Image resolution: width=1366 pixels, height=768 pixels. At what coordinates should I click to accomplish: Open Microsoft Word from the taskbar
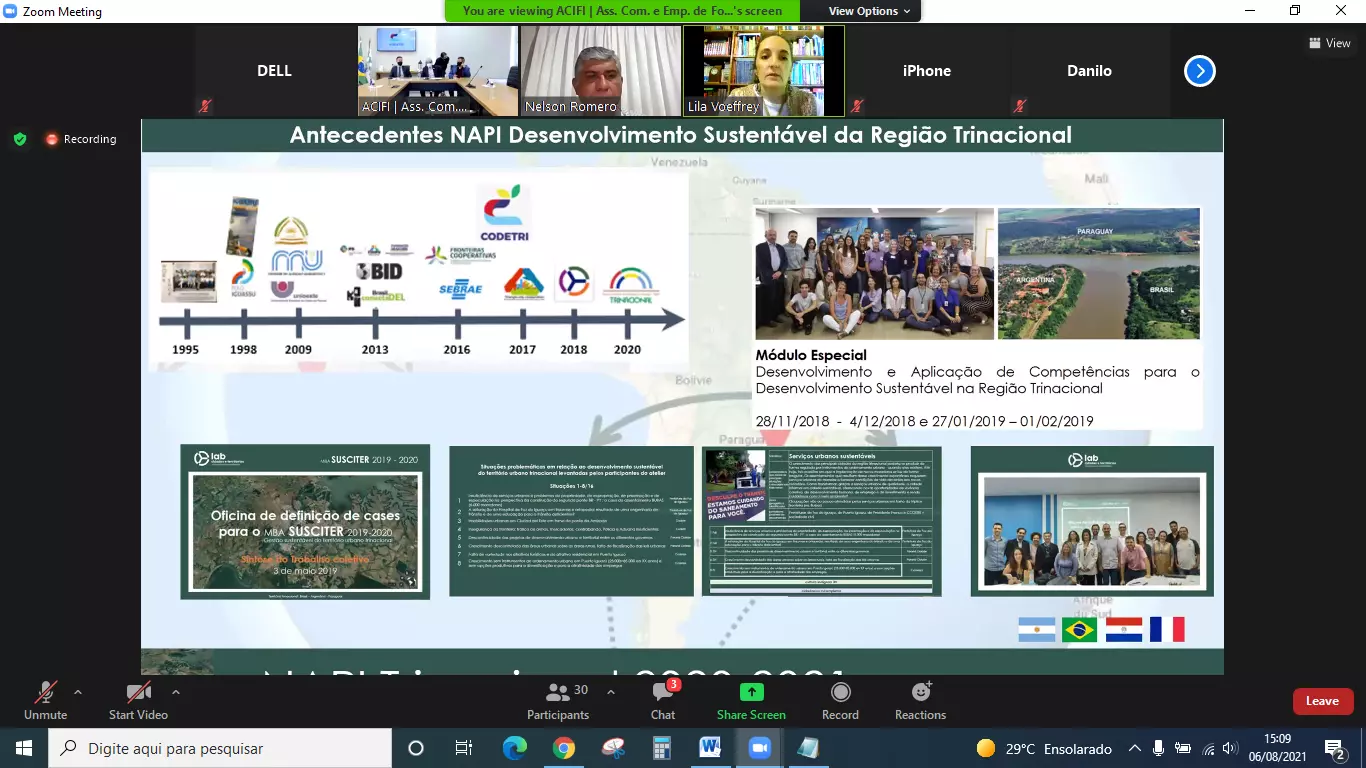pos(710,748)
